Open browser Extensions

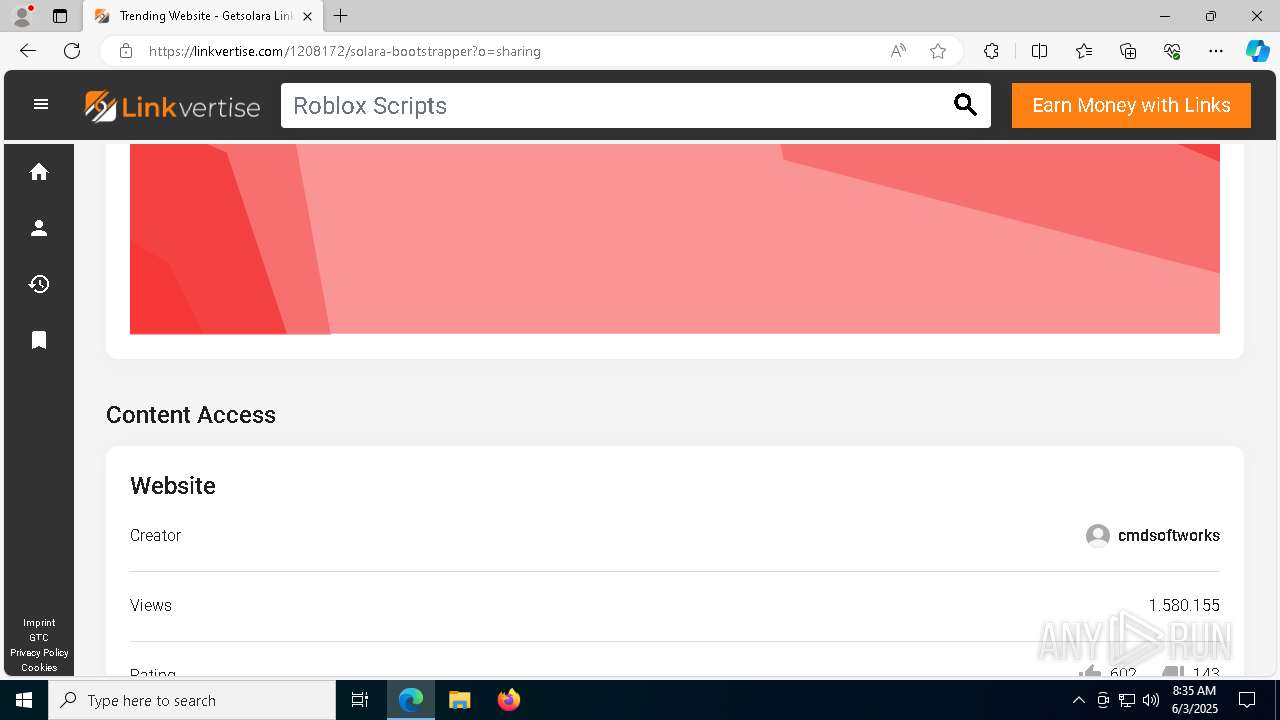tap(991, 51)
